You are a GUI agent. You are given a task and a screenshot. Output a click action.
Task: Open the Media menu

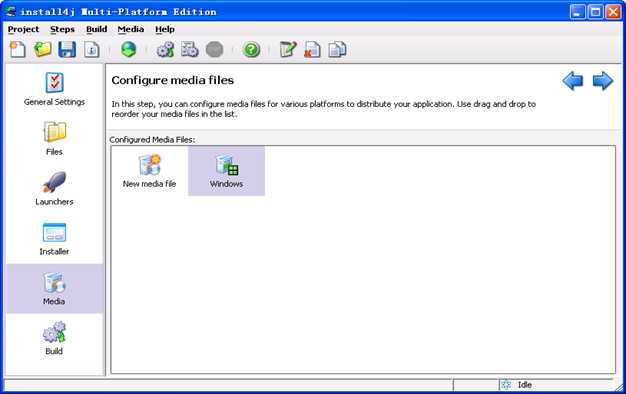[x=131, y=29]
